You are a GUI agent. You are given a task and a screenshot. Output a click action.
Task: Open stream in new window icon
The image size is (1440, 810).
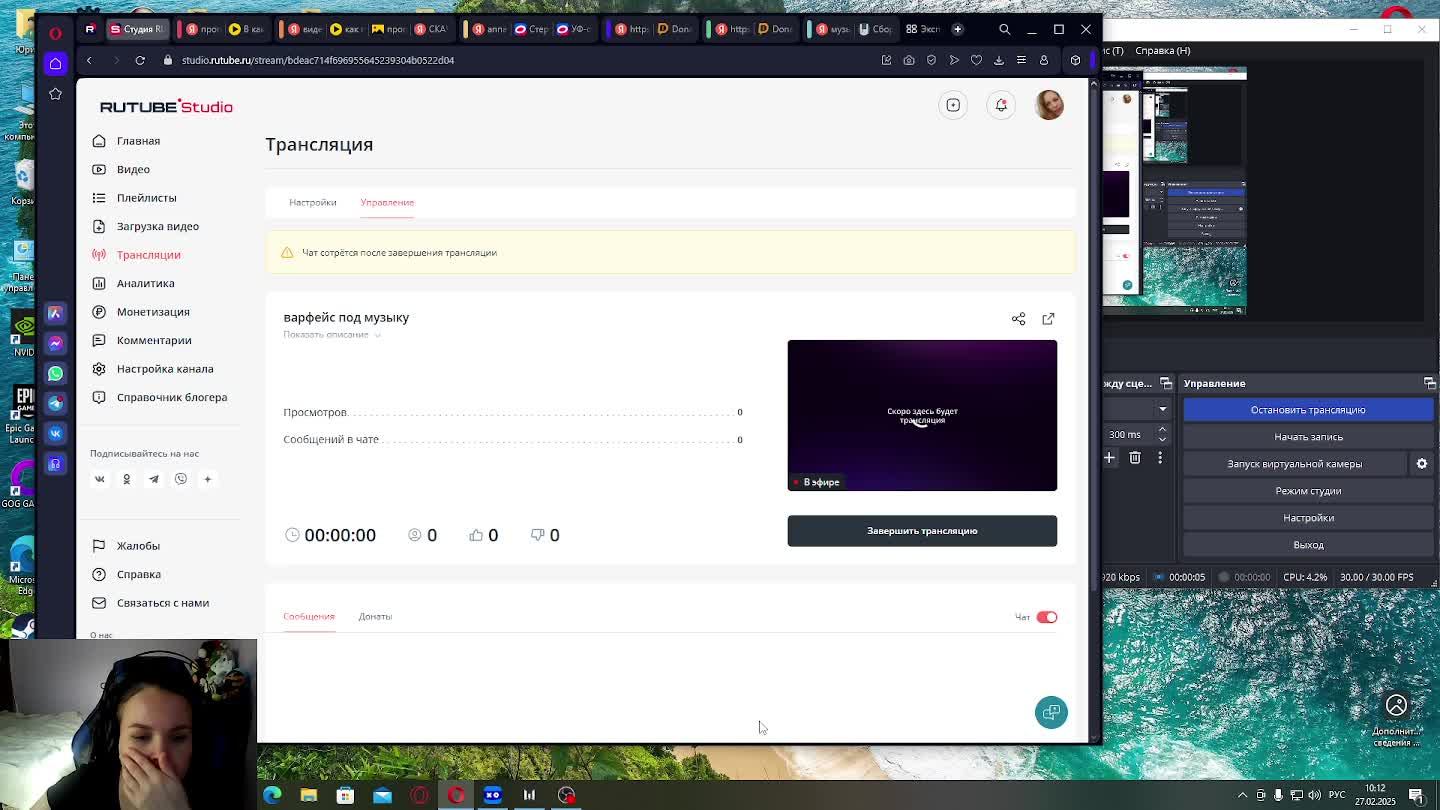pyautogui.click(x=1048, y=319)
